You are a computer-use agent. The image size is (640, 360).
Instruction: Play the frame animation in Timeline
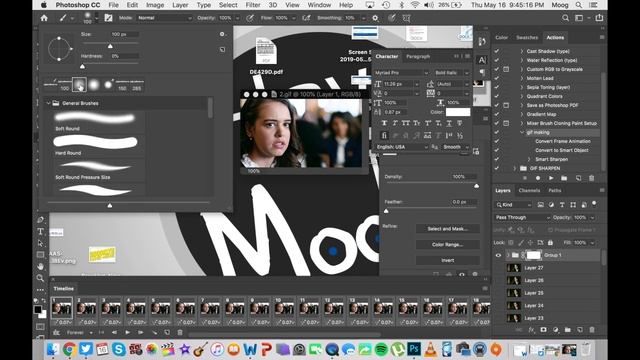coord(128,333)
